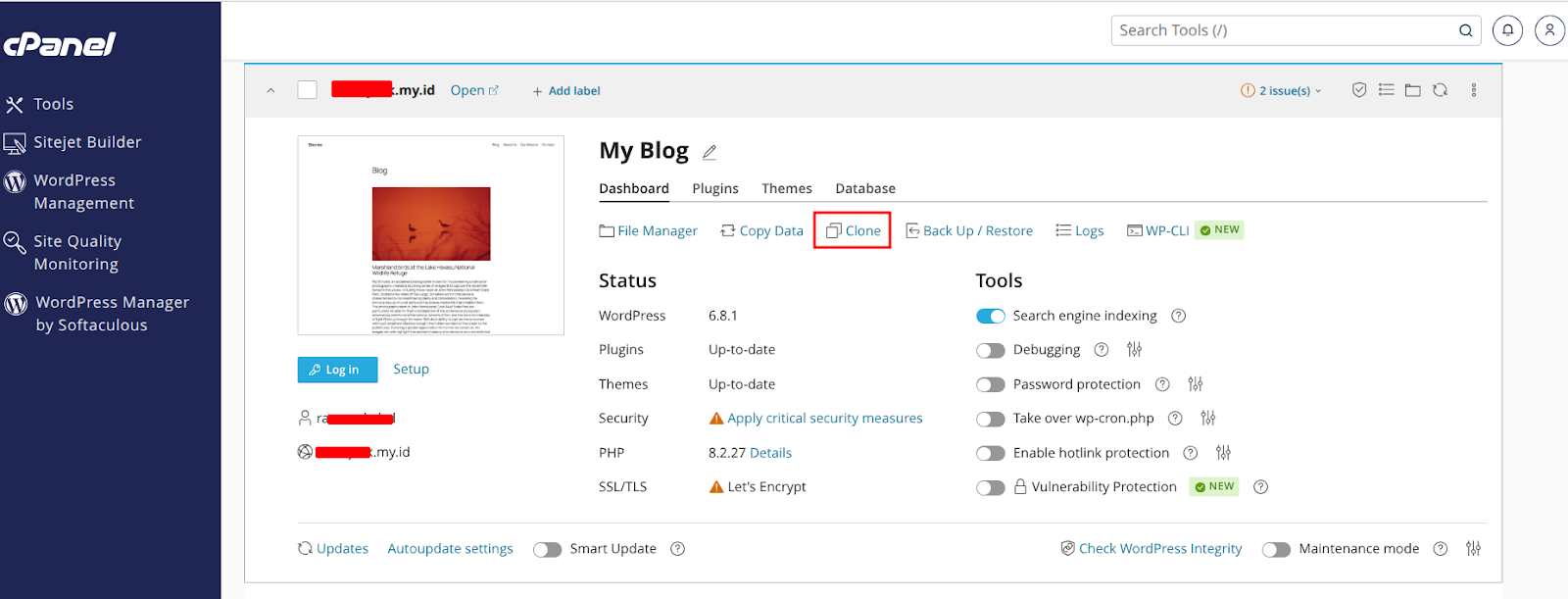Open the user account icon
Viewport: 1568px width, 599px height.
[1549, 30]
